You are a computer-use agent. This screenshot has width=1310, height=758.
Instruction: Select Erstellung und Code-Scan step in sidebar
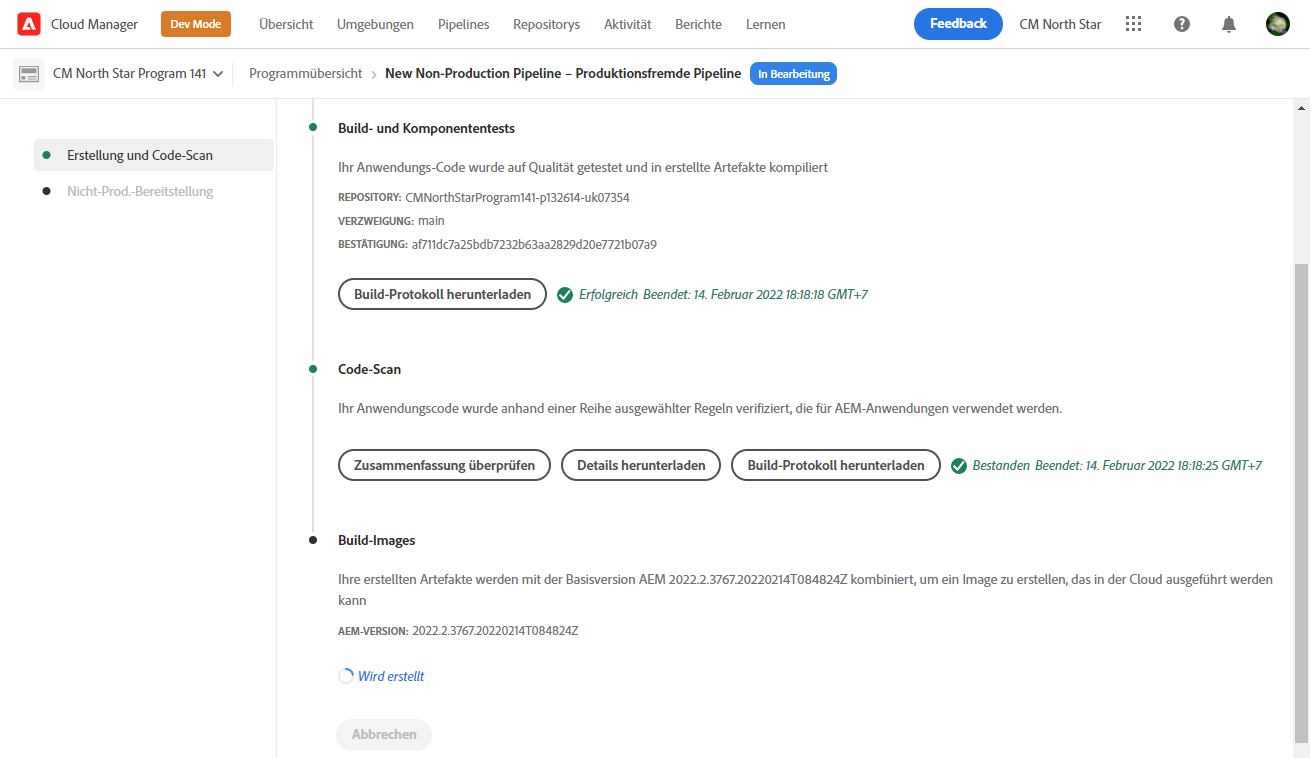[154, 155]
